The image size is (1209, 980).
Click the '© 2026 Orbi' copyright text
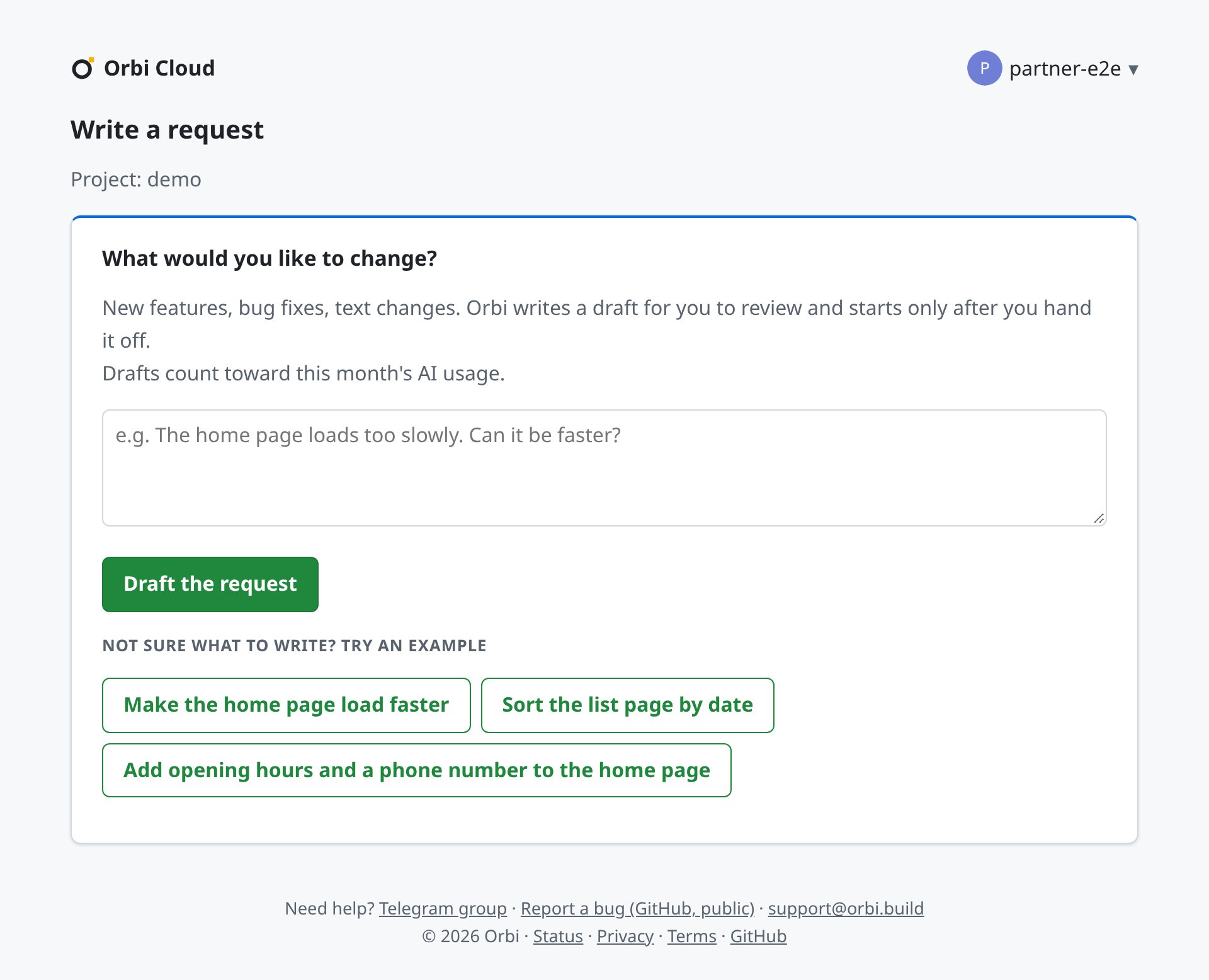(470, 936)
